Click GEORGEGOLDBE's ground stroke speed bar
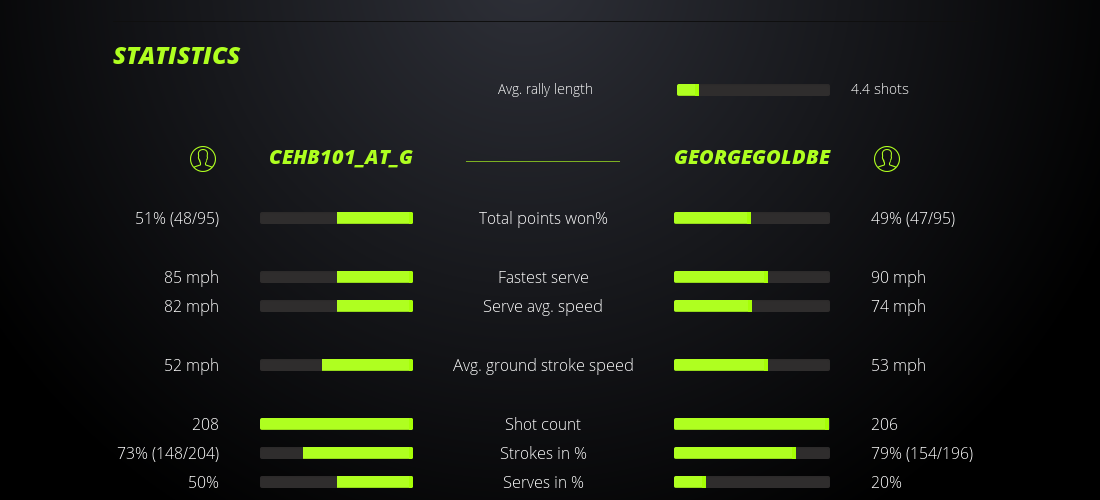Screen dimensions: 1100x500 click(x=752, y=365)
